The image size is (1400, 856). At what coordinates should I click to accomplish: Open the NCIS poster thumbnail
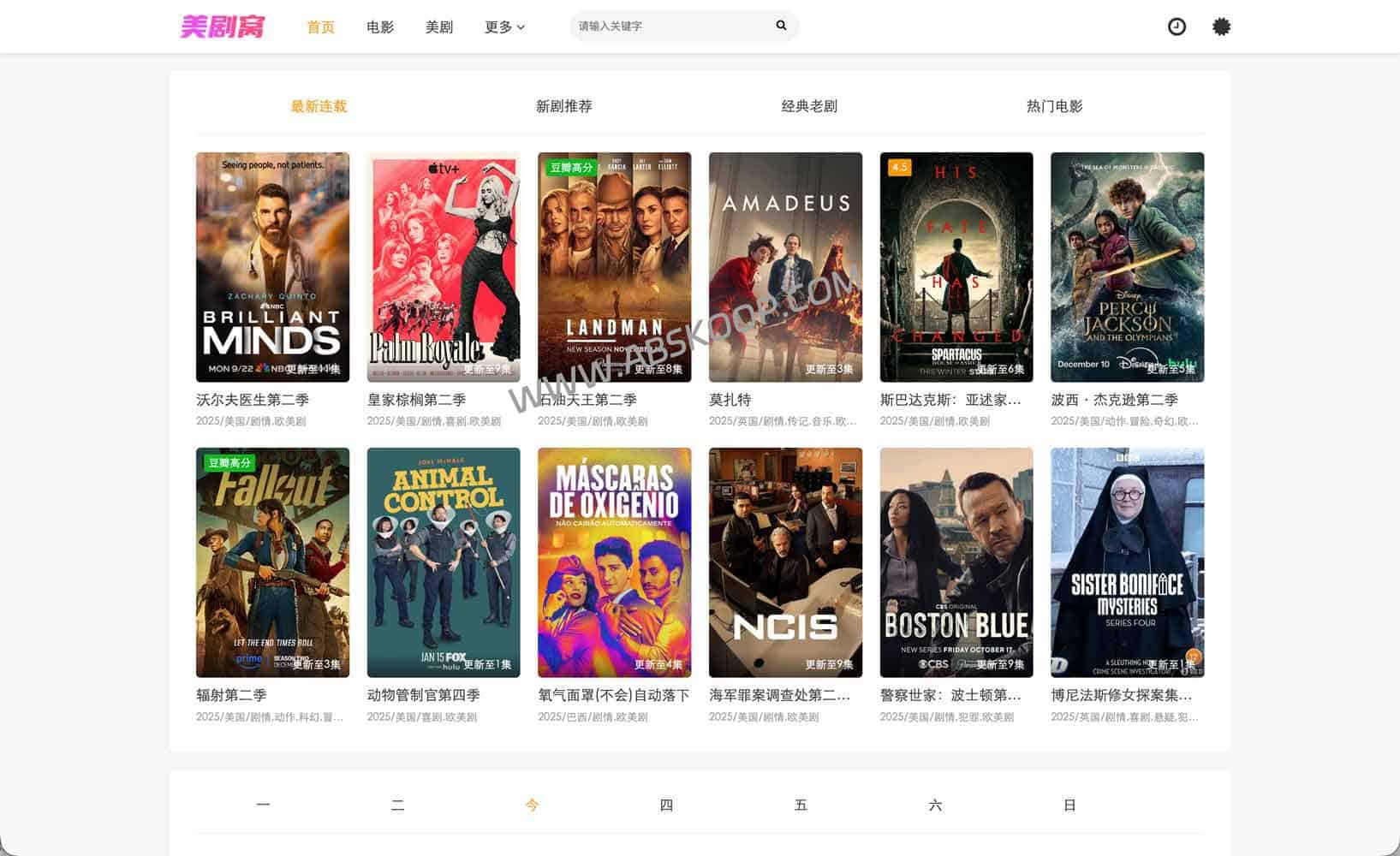coord(785,562)
